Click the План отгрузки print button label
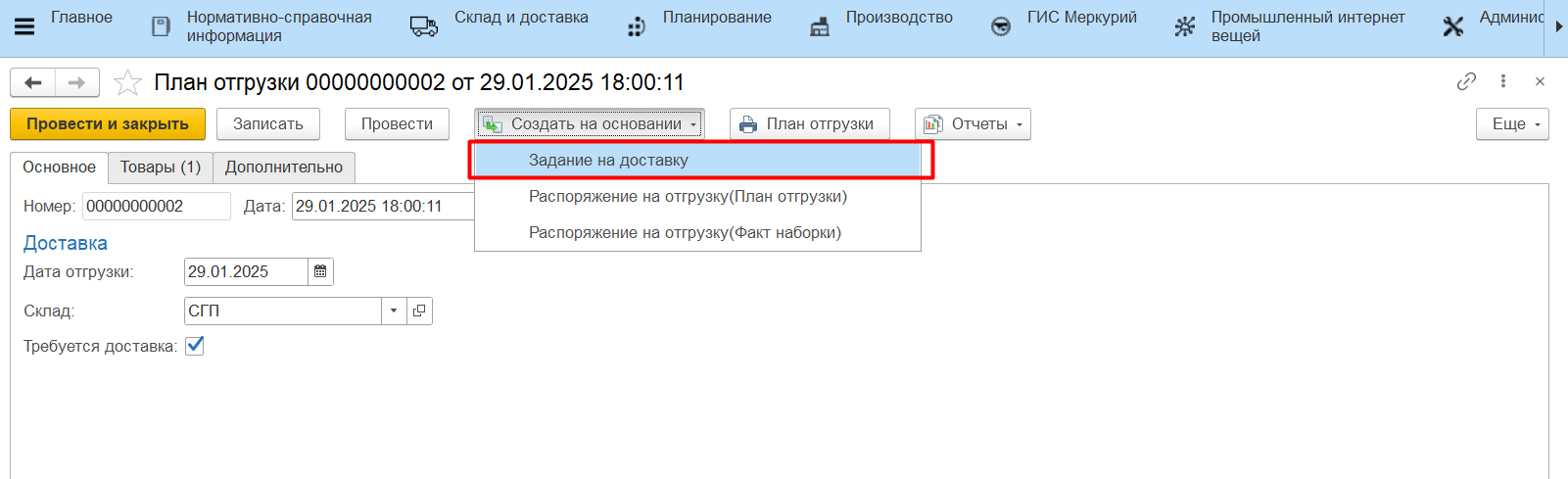 820,124
